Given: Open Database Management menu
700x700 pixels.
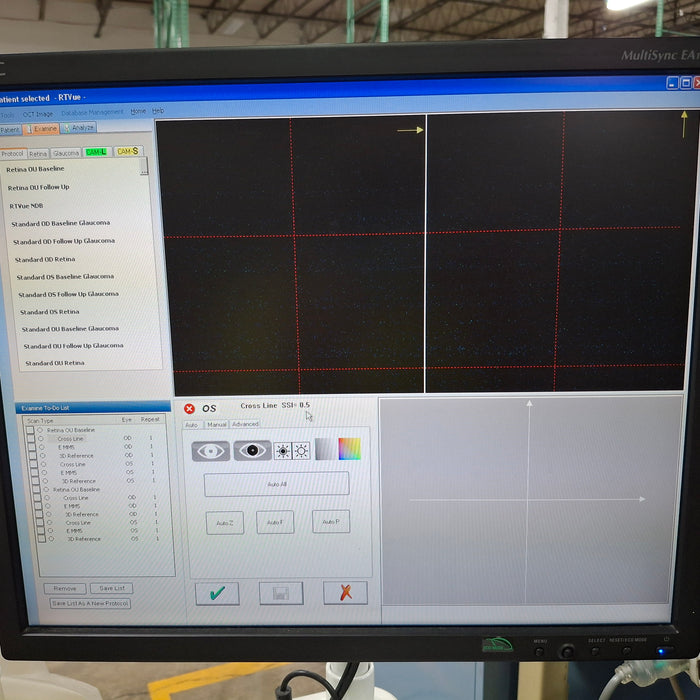Looking at the screenshot, I should click(x=92, y=112).
